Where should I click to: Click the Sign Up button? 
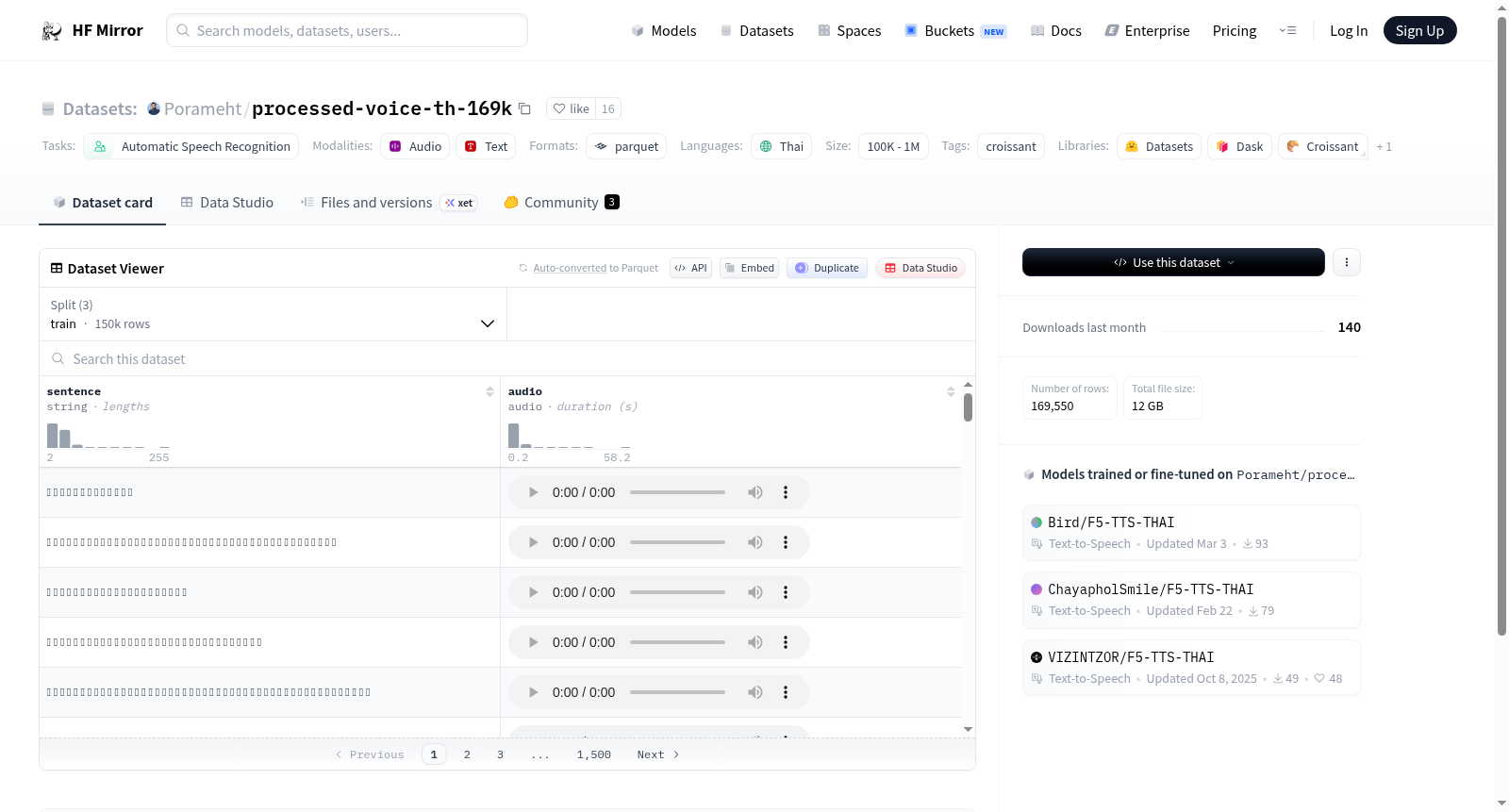coord(1420,31)
